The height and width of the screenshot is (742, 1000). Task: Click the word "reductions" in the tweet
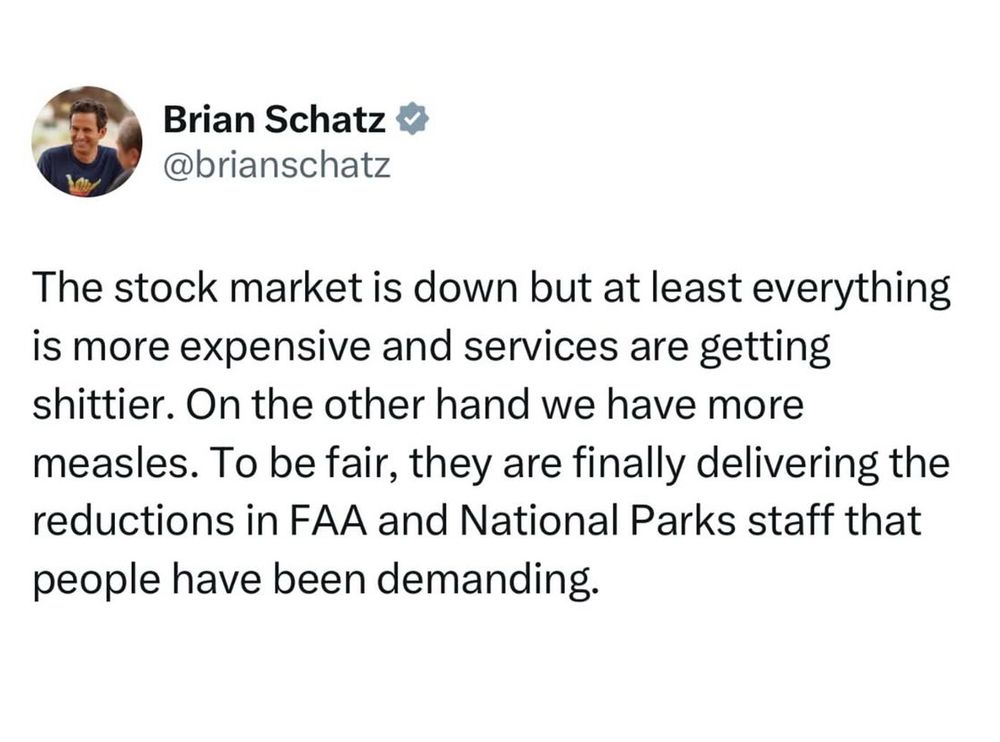point(133,521)
